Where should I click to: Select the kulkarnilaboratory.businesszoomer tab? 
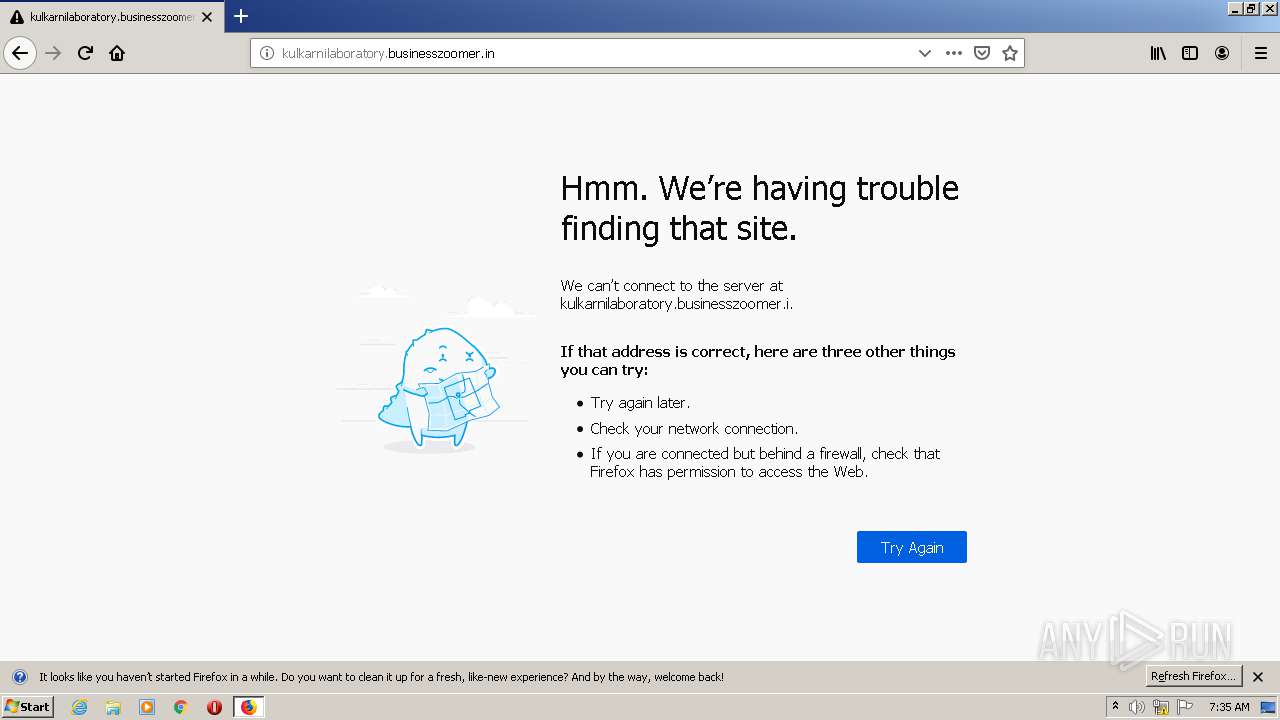110,17
